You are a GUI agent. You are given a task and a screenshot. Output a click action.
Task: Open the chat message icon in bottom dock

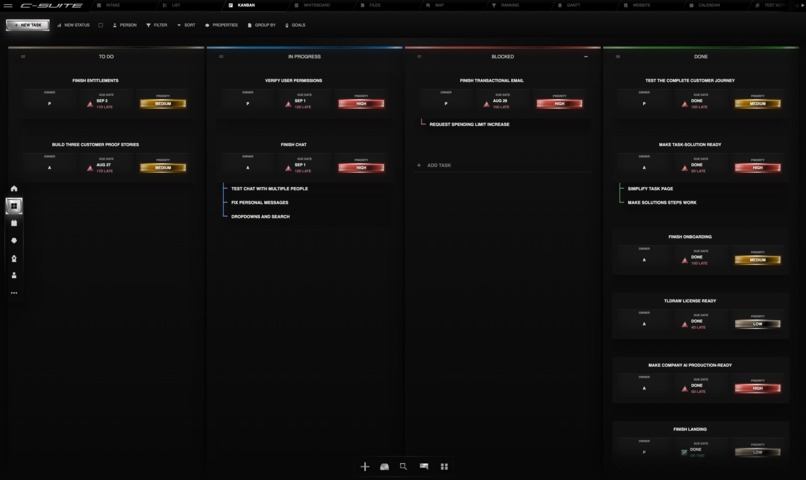coord(424,466)
